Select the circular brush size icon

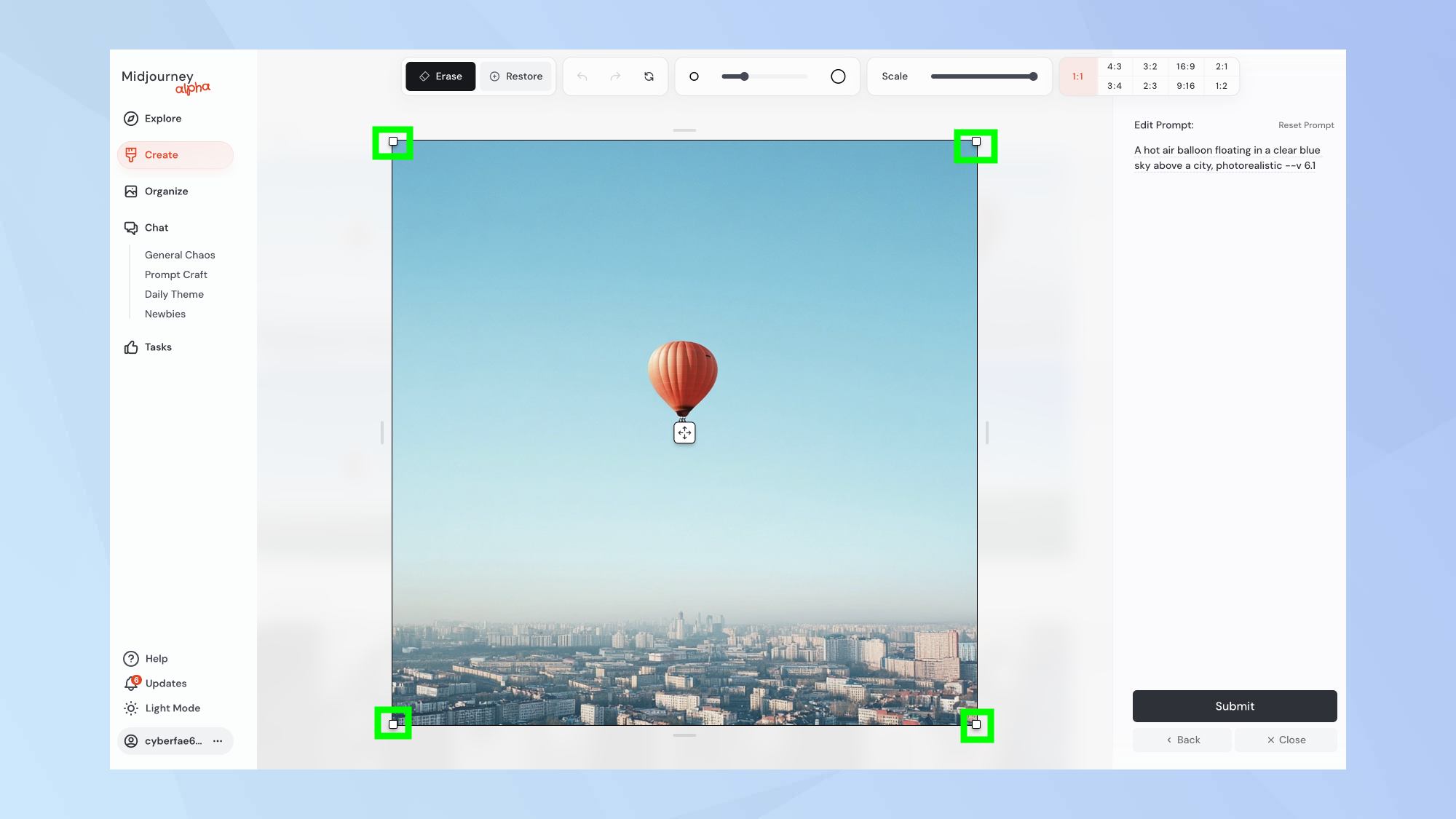(x=837, y=76)
